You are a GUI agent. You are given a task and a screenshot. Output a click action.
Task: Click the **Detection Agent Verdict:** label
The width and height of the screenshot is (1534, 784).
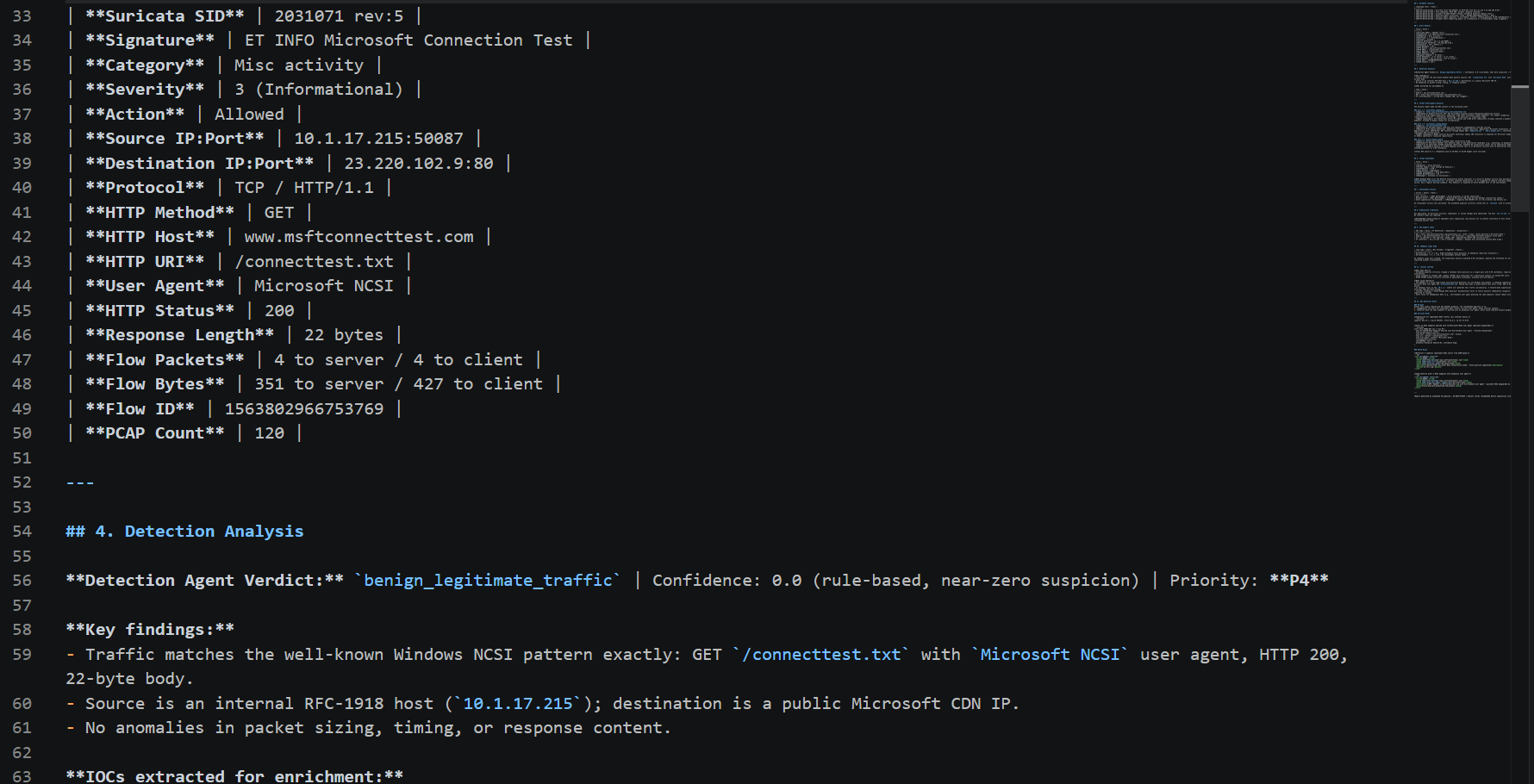click(x=204, y=581)
